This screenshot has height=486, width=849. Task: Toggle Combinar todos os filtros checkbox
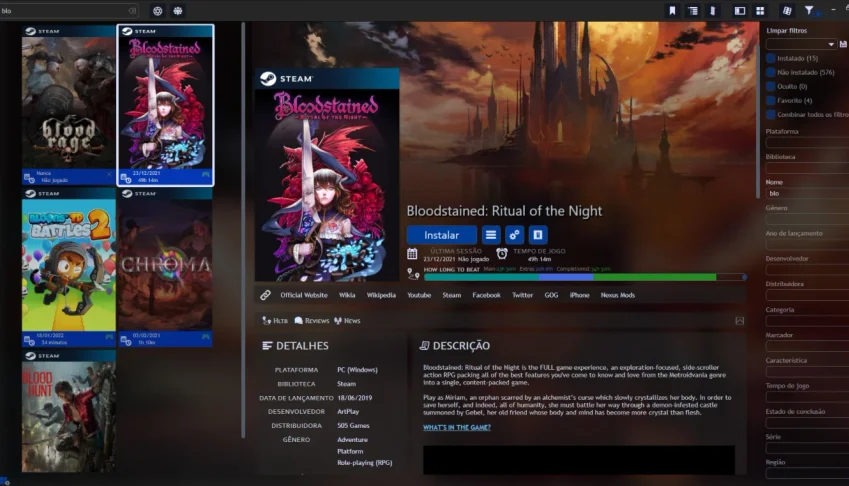click(x=771, y=115)
